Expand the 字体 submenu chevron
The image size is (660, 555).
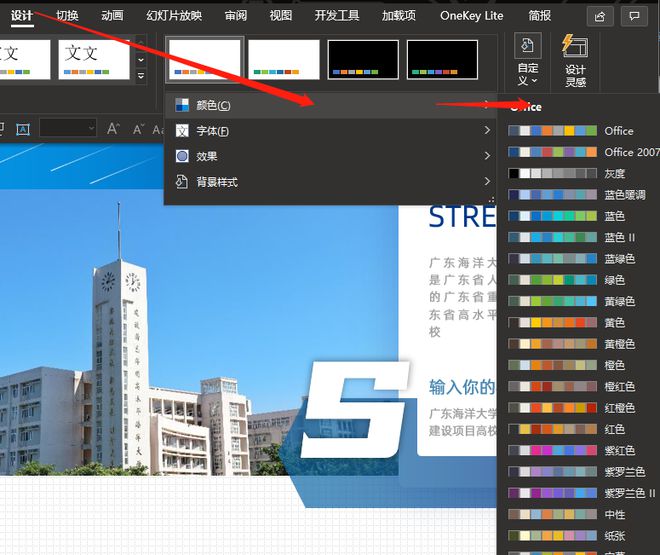click(x=487, y=130)
